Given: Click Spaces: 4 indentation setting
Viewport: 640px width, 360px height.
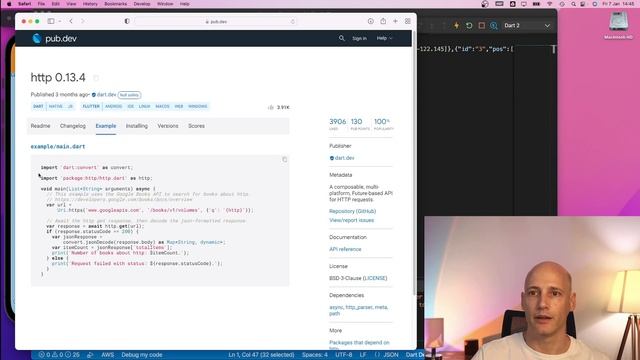Looking at the screenshot, I should 315,355.
